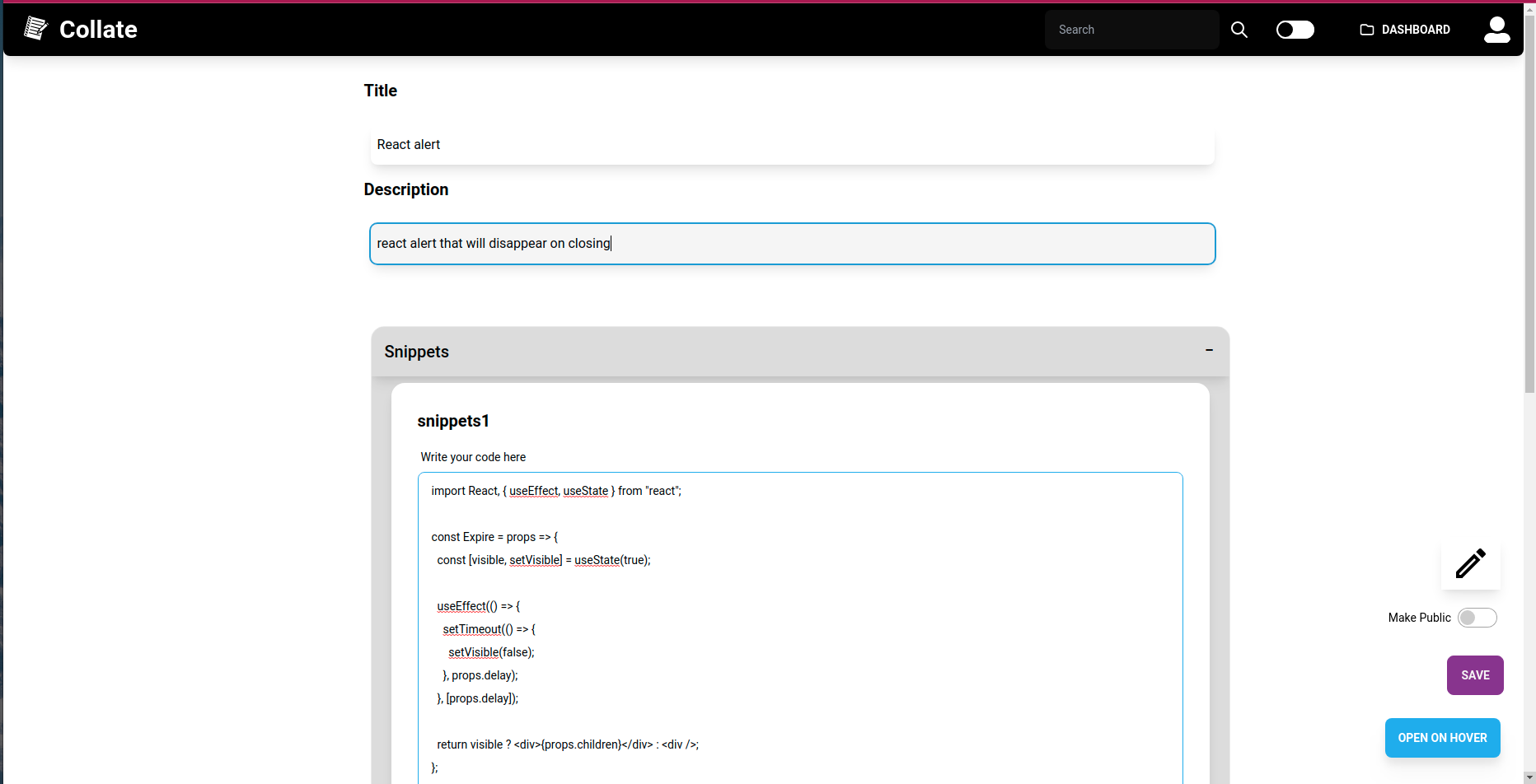The height and width of the screenshot is (784, 1536).
Task: Click the Write your code here label
Action: coord(472,457)
